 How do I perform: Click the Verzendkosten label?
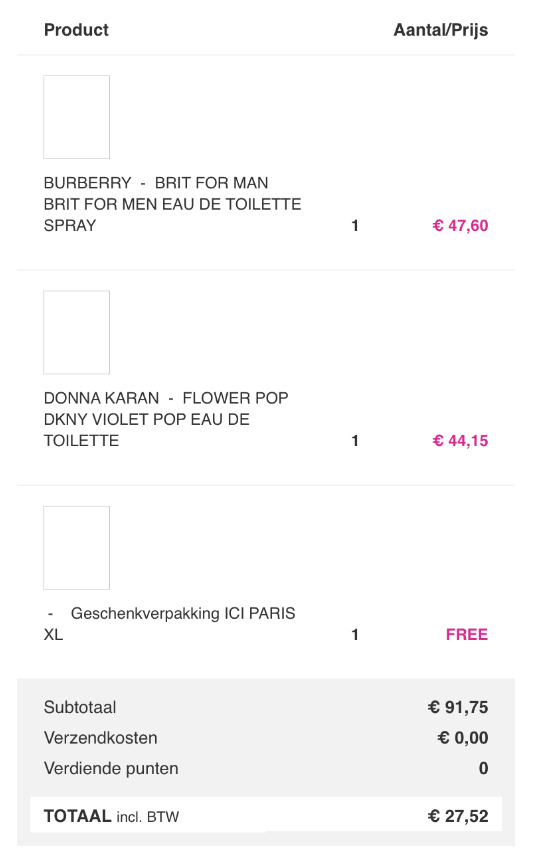pyautogui.click(x=101, y=738)
